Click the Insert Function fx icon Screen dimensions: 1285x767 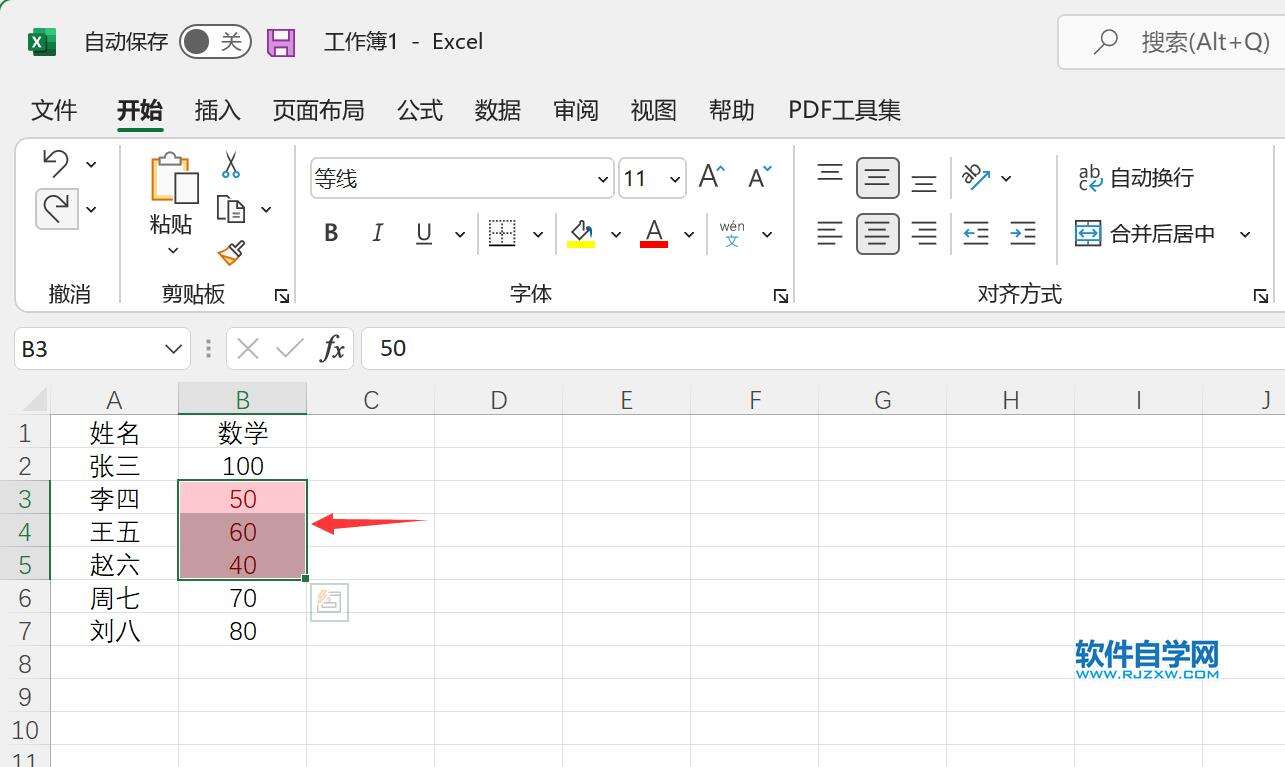332,349
